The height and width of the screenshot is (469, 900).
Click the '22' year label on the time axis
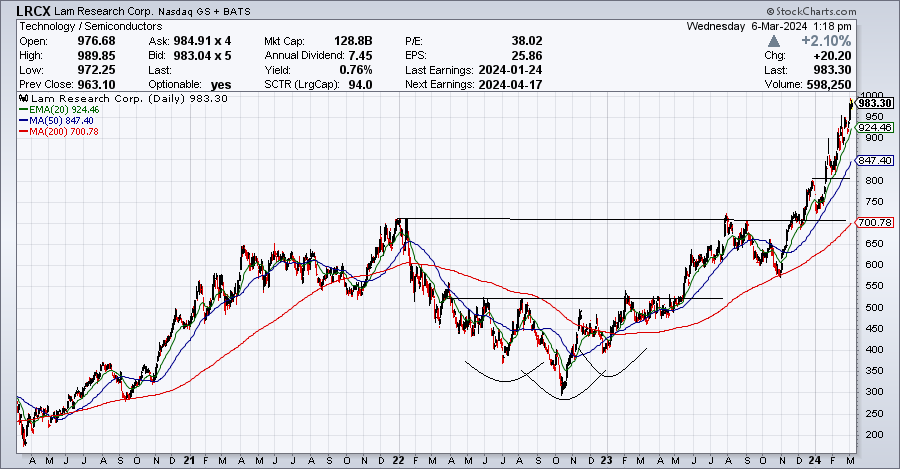[x=398, y=460]
